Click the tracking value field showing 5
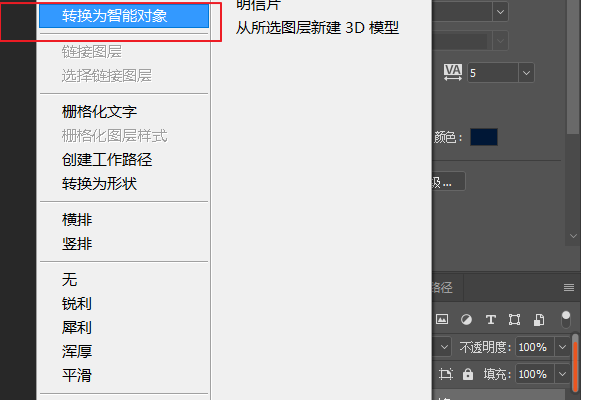Screen dimensions: 600x400 pos(493,73)
